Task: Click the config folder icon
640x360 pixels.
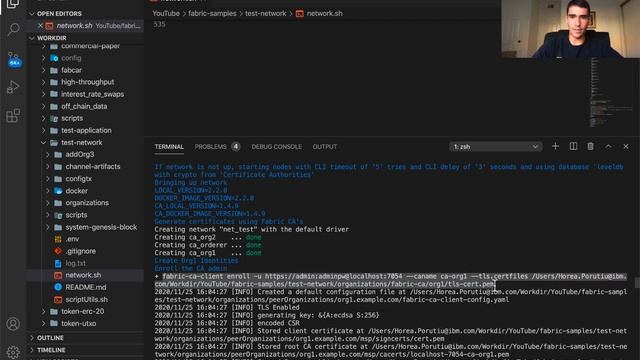Action: 54,58
